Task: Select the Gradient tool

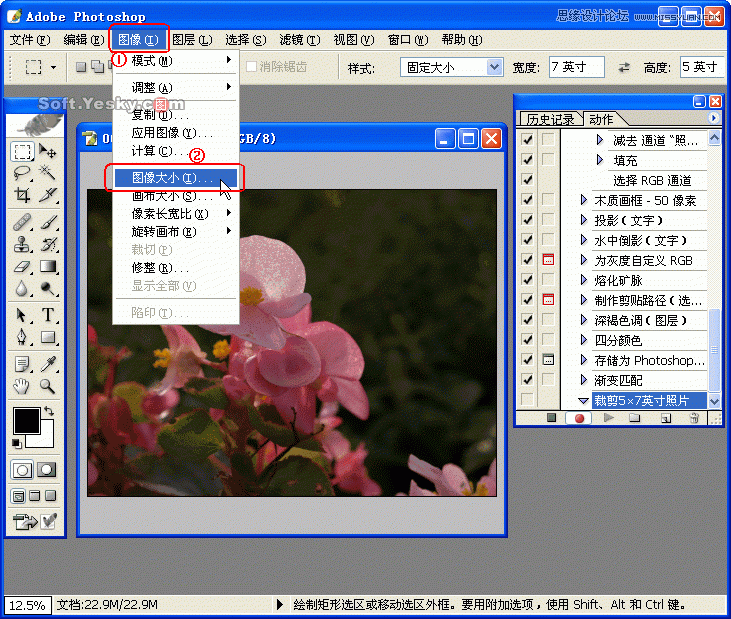Action: click(48, 266)
